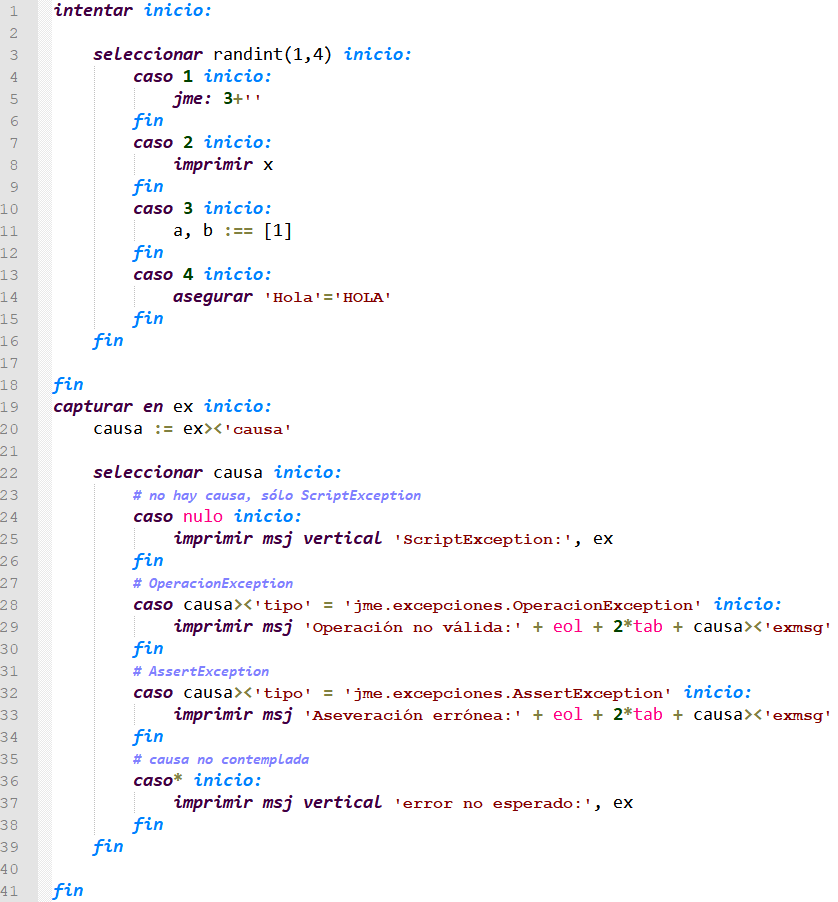Click 'a, b :== [1]' on line 11

tap(232, 231)
